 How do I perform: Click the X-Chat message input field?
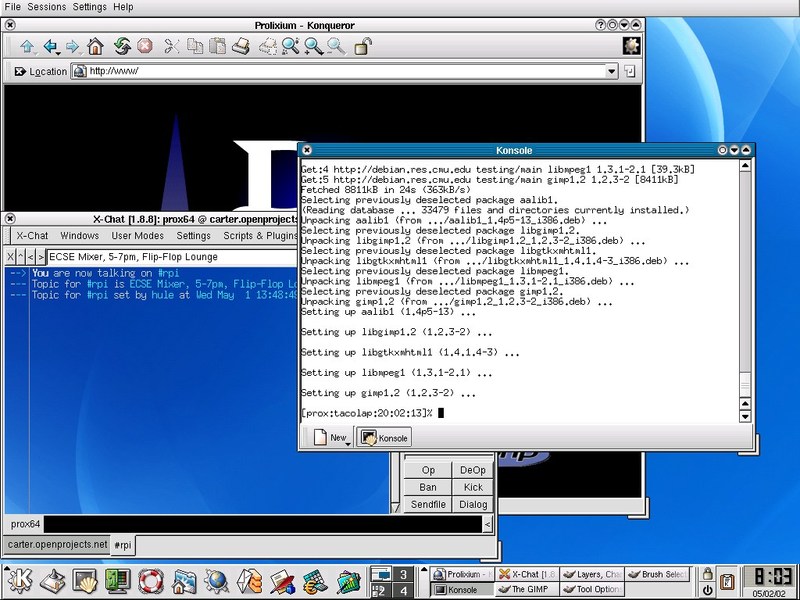click(x=263, y=524)
